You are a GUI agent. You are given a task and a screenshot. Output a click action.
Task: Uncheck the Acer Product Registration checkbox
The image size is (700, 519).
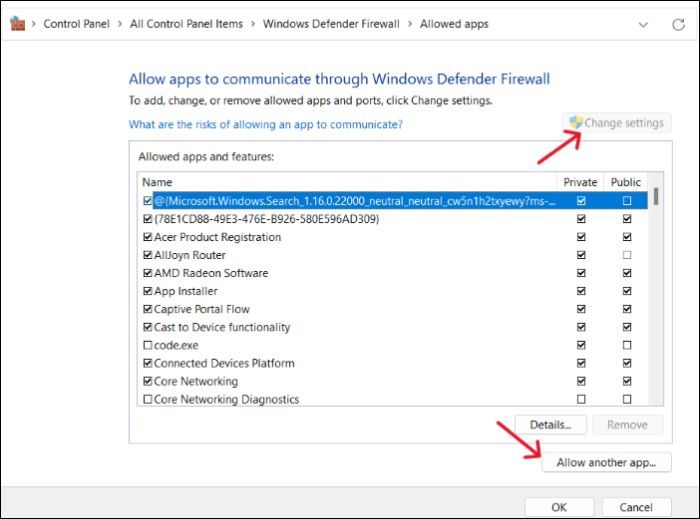point(148,237)
